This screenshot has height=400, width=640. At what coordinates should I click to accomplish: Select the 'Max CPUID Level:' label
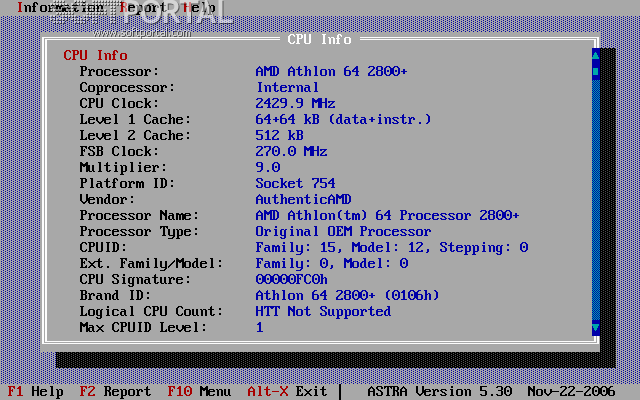[x=143, y=327]
